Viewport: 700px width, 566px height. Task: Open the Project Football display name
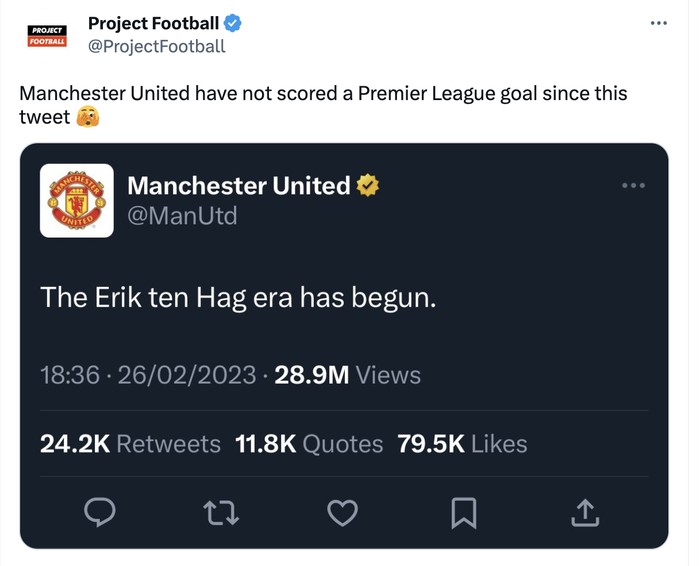[153, 24]
